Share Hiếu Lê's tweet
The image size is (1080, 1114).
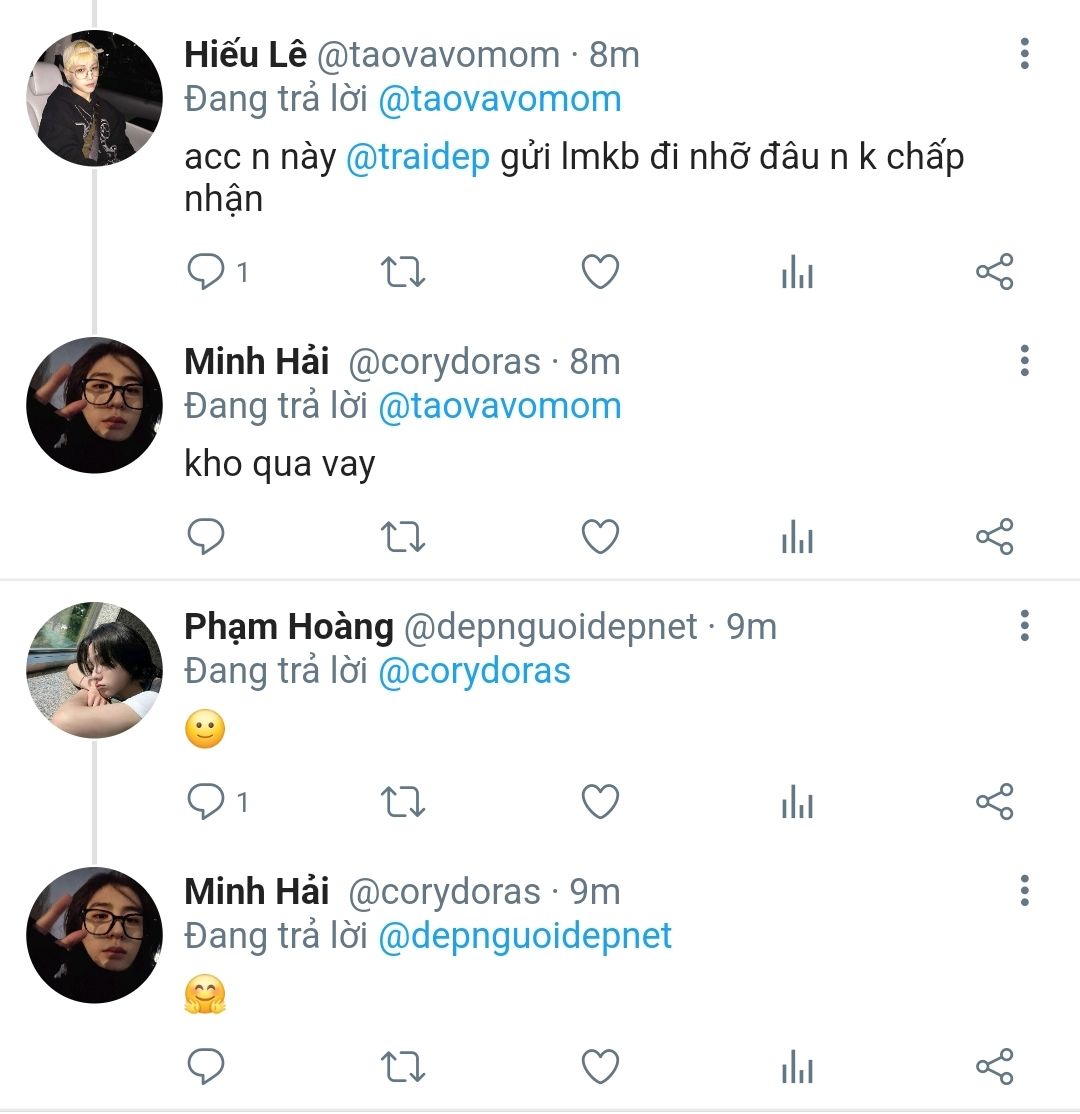(x=994, y=272)
